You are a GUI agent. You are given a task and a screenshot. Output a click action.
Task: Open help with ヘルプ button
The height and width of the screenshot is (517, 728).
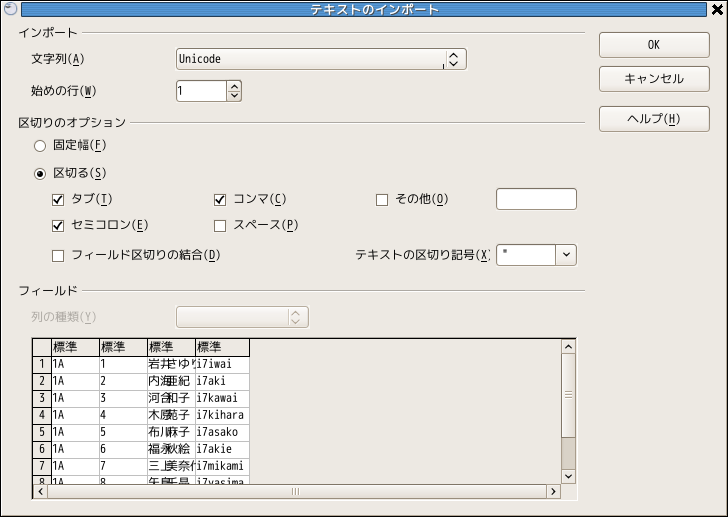[653, 119]
